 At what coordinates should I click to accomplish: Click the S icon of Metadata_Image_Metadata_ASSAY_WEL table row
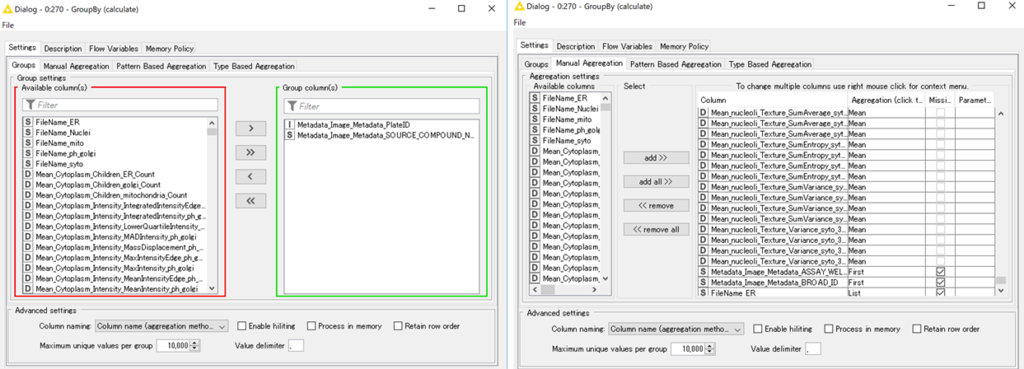(703, 272)
